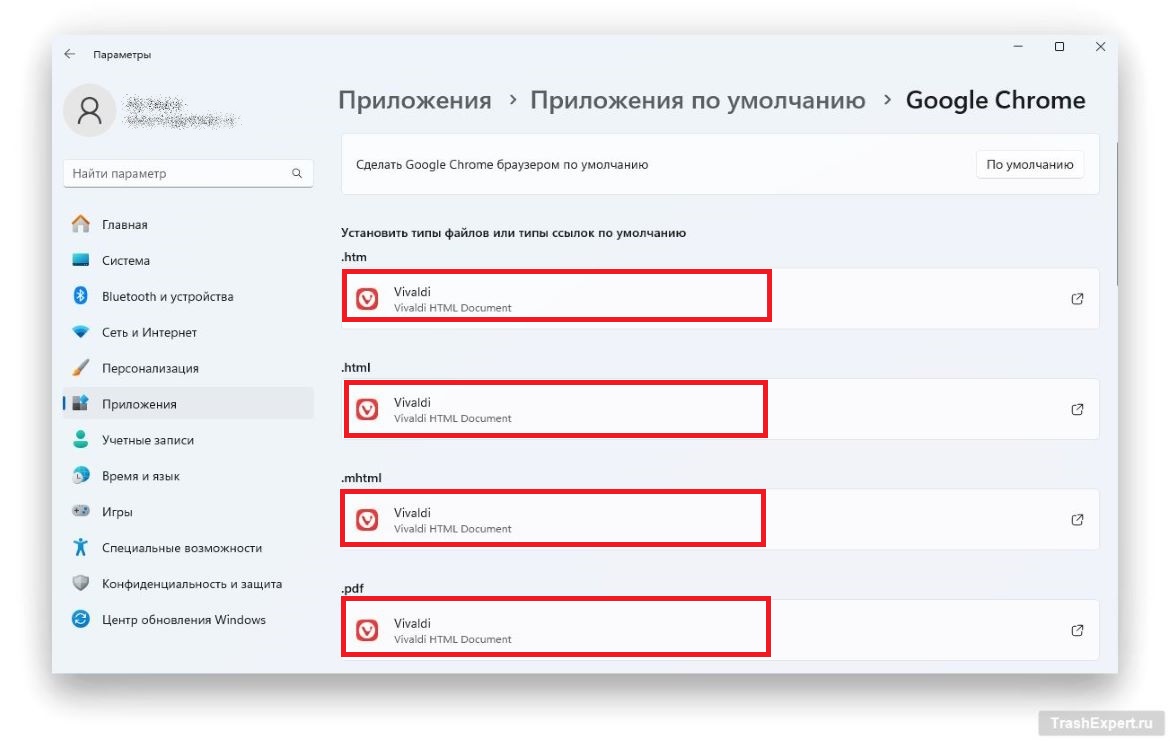Click the back arrow in Параметры window
Viewport: 1170px width, 741px height.
click(x=69, y=54)
